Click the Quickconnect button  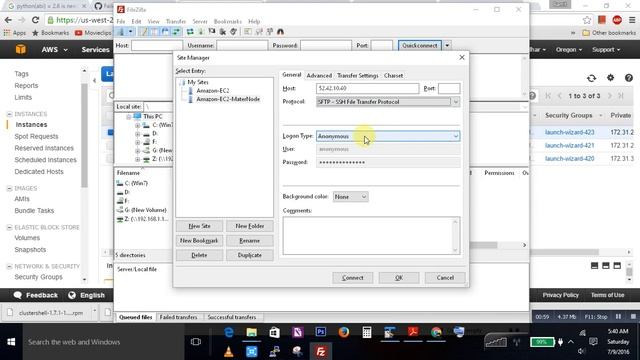(x=420, y=45)
